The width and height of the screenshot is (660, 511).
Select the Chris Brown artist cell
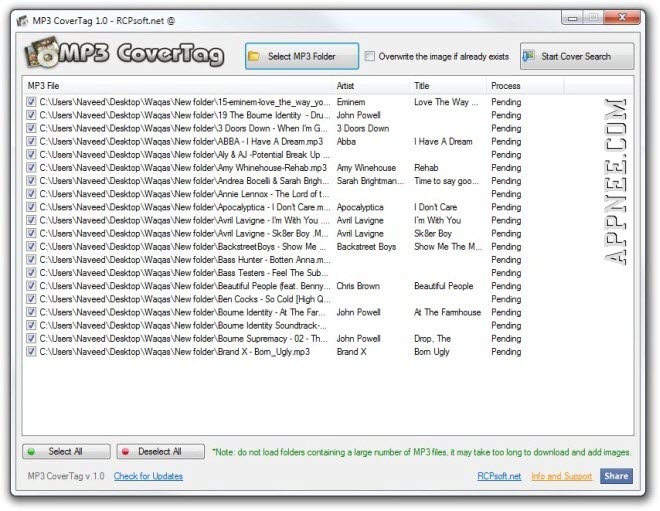coord(358,286)
